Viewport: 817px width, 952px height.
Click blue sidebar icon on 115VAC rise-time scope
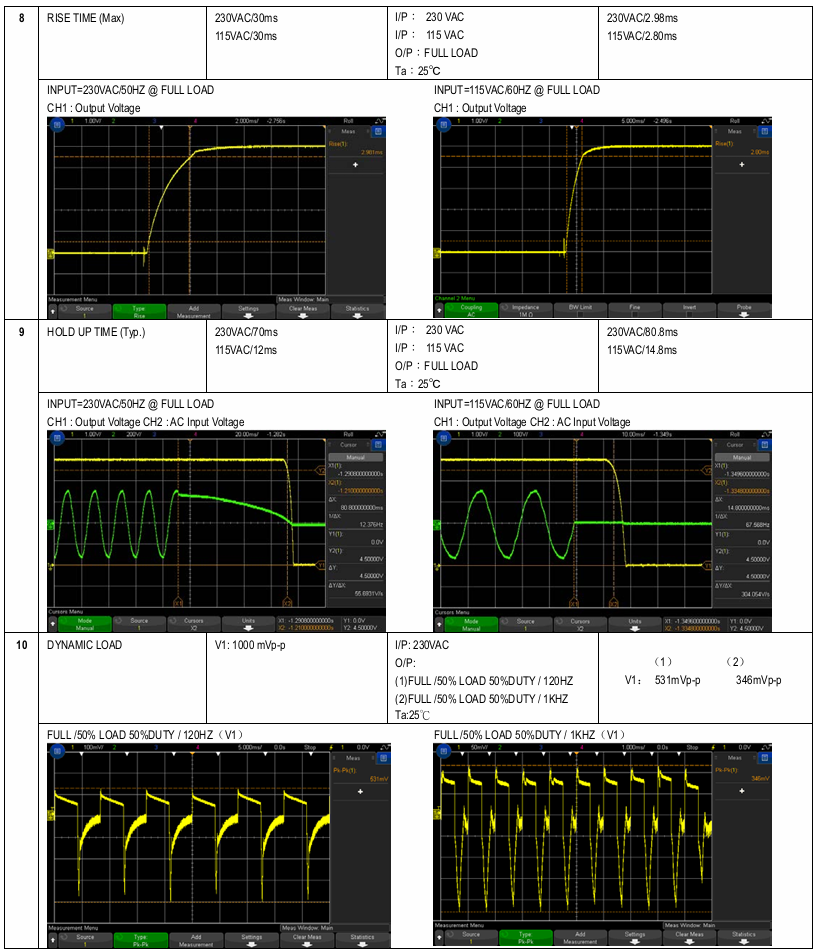coord(765,131)
